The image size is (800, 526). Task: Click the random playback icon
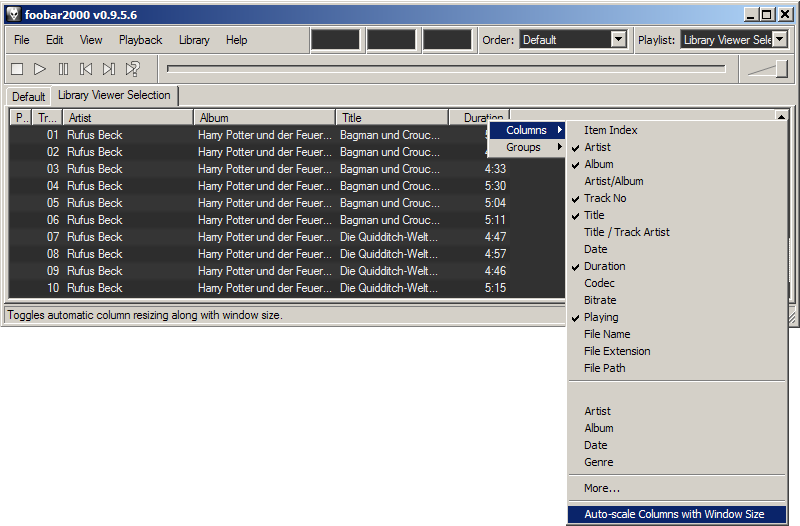coord(133,69)
